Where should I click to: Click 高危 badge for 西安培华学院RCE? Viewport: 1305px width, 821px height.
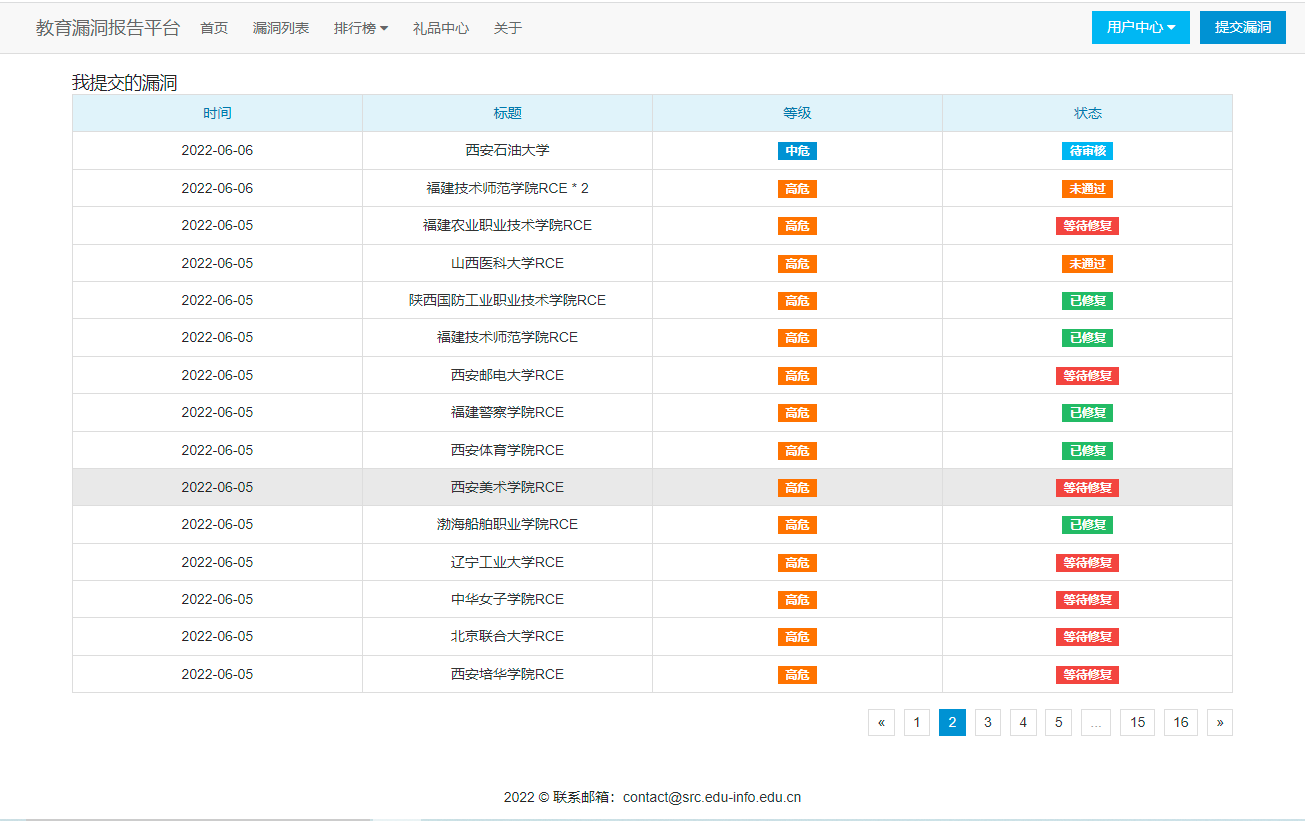point(797,675)
